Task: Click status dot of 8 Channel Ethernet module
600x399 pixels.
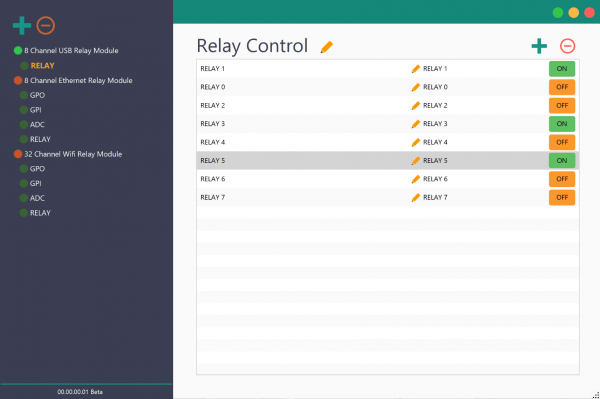Action: [18, 80]
